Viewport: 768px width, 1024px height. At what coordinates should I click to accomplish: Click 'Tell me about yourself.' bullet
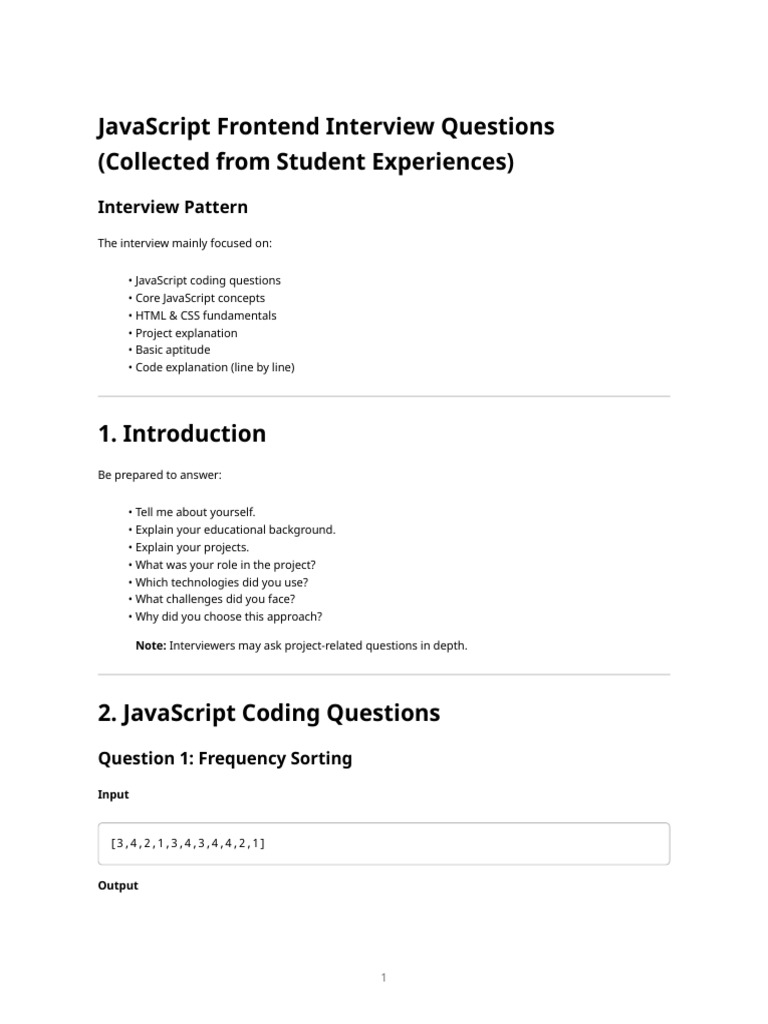click(195, 512)
